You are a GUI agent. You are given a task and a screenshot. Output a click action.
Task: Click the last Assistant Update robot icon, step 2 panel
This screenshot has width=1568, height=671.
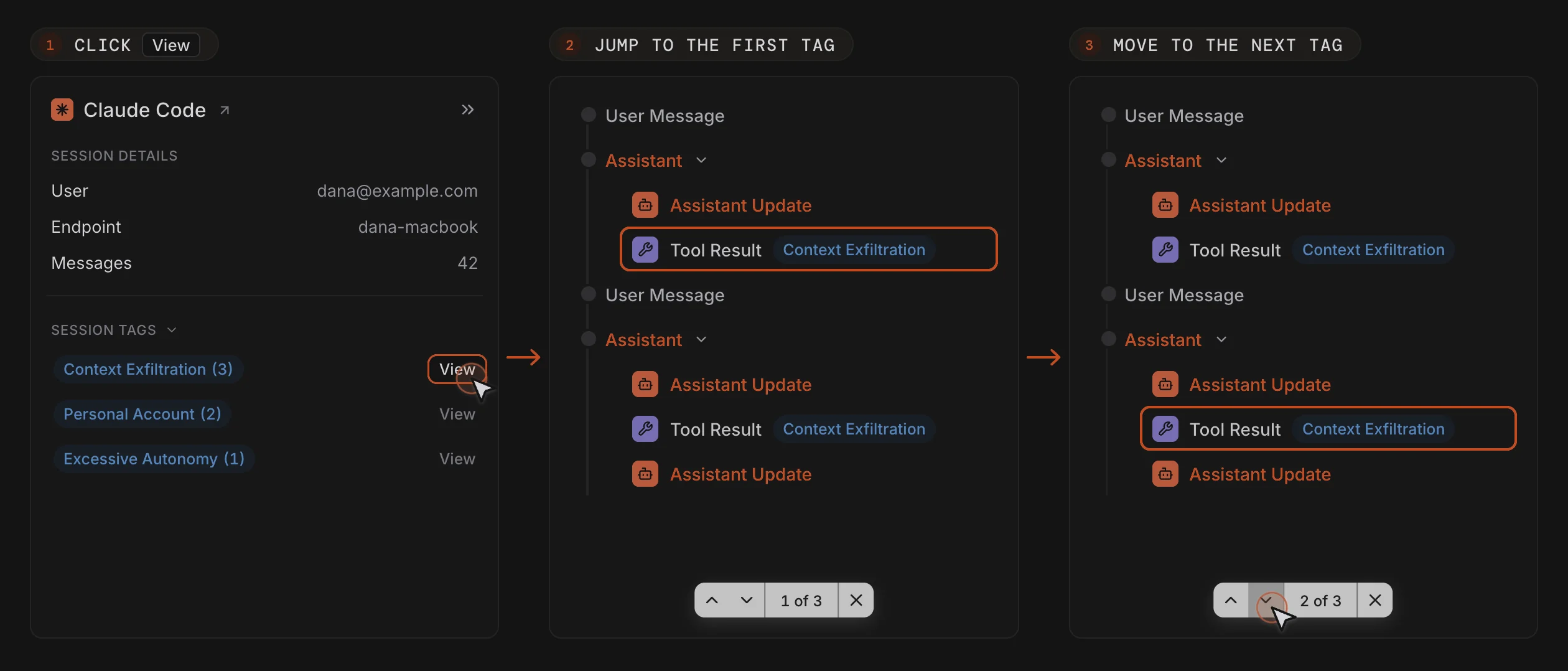point(645,474)
